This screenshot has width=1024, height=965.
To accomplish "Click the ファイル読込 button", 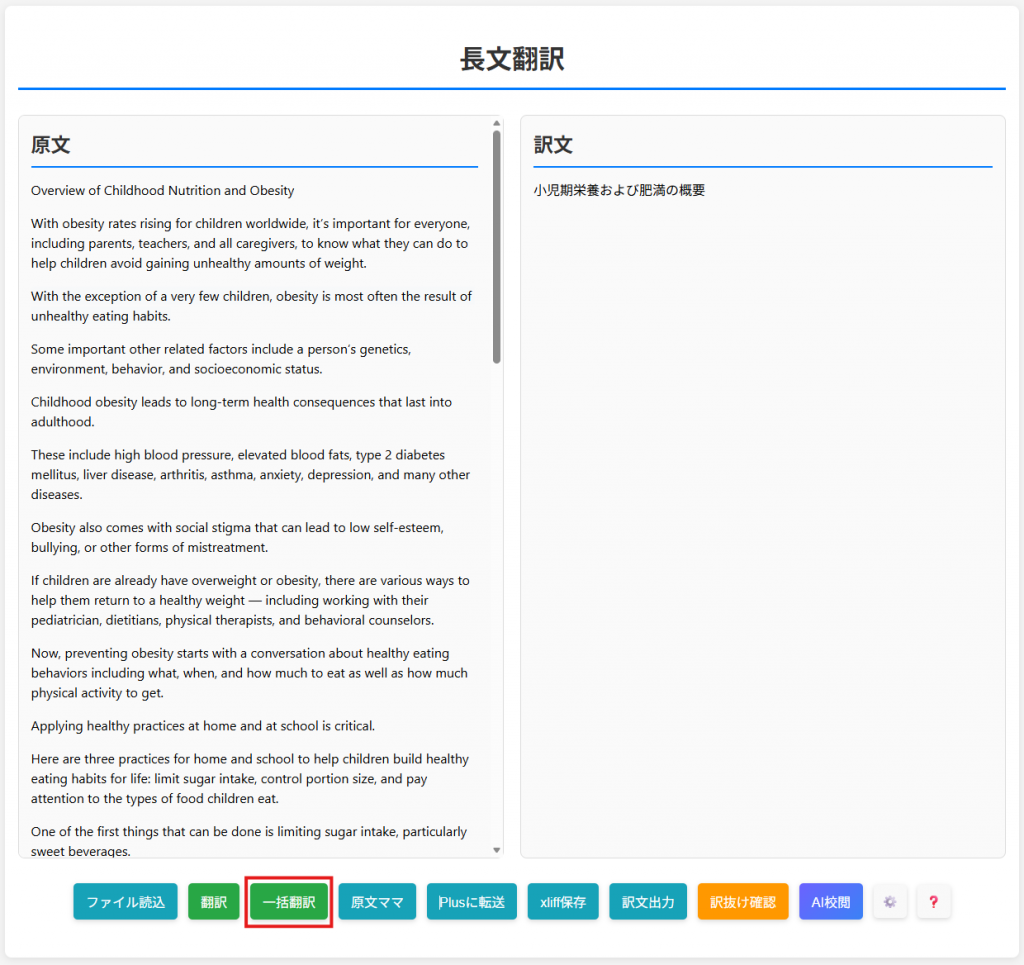I will [x=125, y=902].
